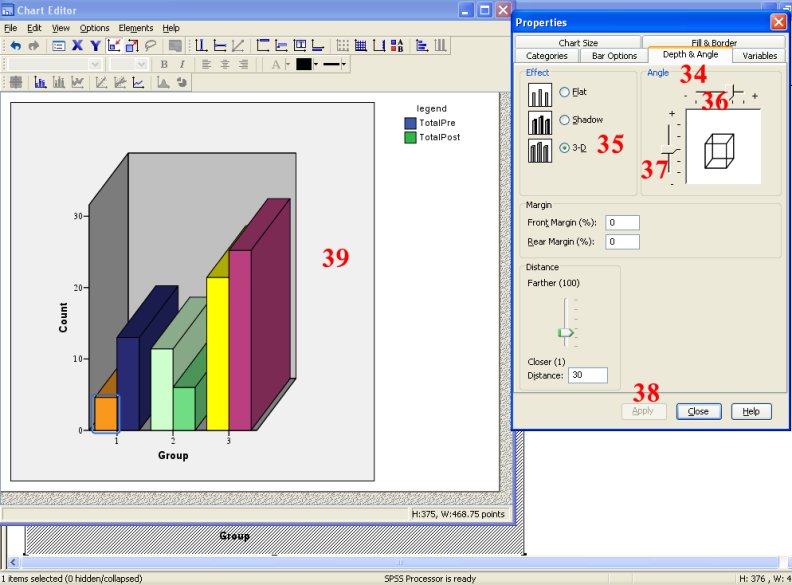
Task: Click the rescale chart icon
Action: click(x=132, y=46)
